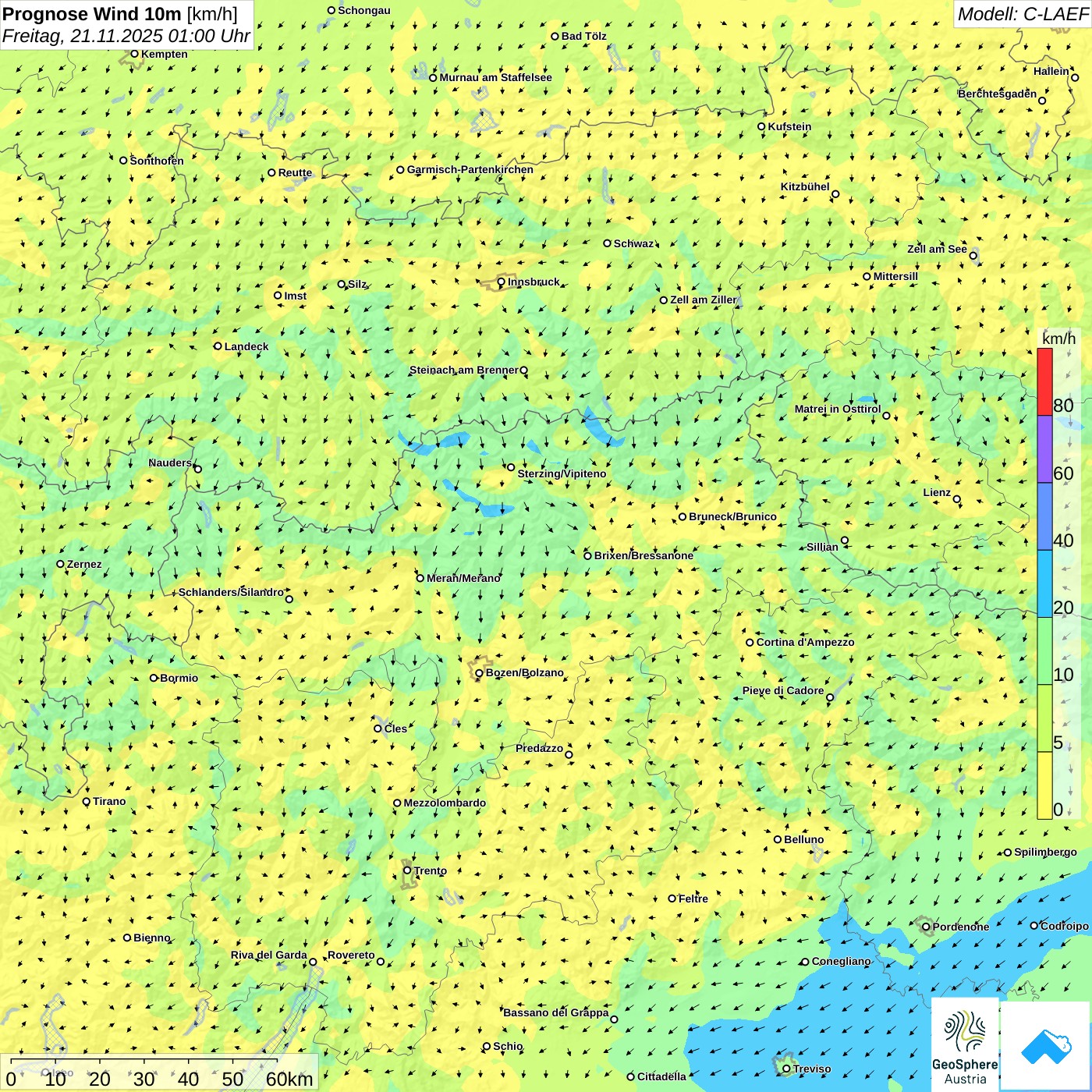The height and width of the screenshot is (1092, 1092).
Task: Click the 'Schongau' label
Action: (363, 10)
